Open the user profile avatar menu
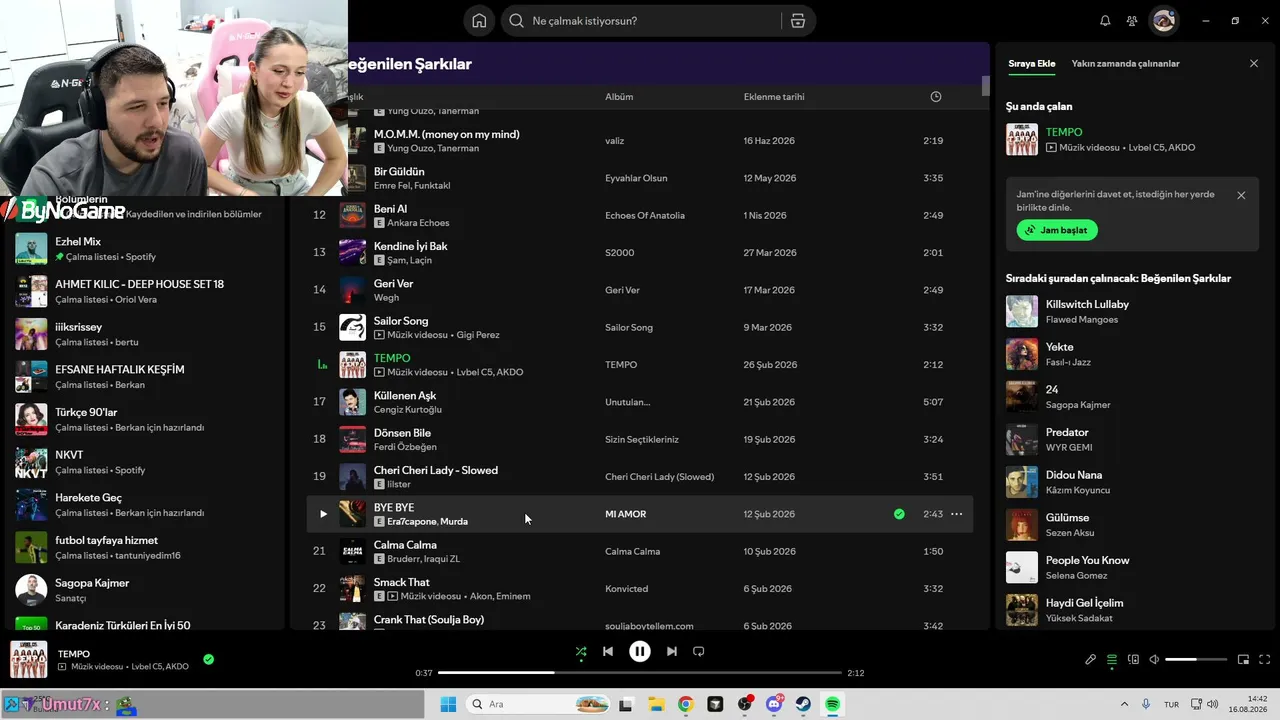 (x=1163, y=21)
